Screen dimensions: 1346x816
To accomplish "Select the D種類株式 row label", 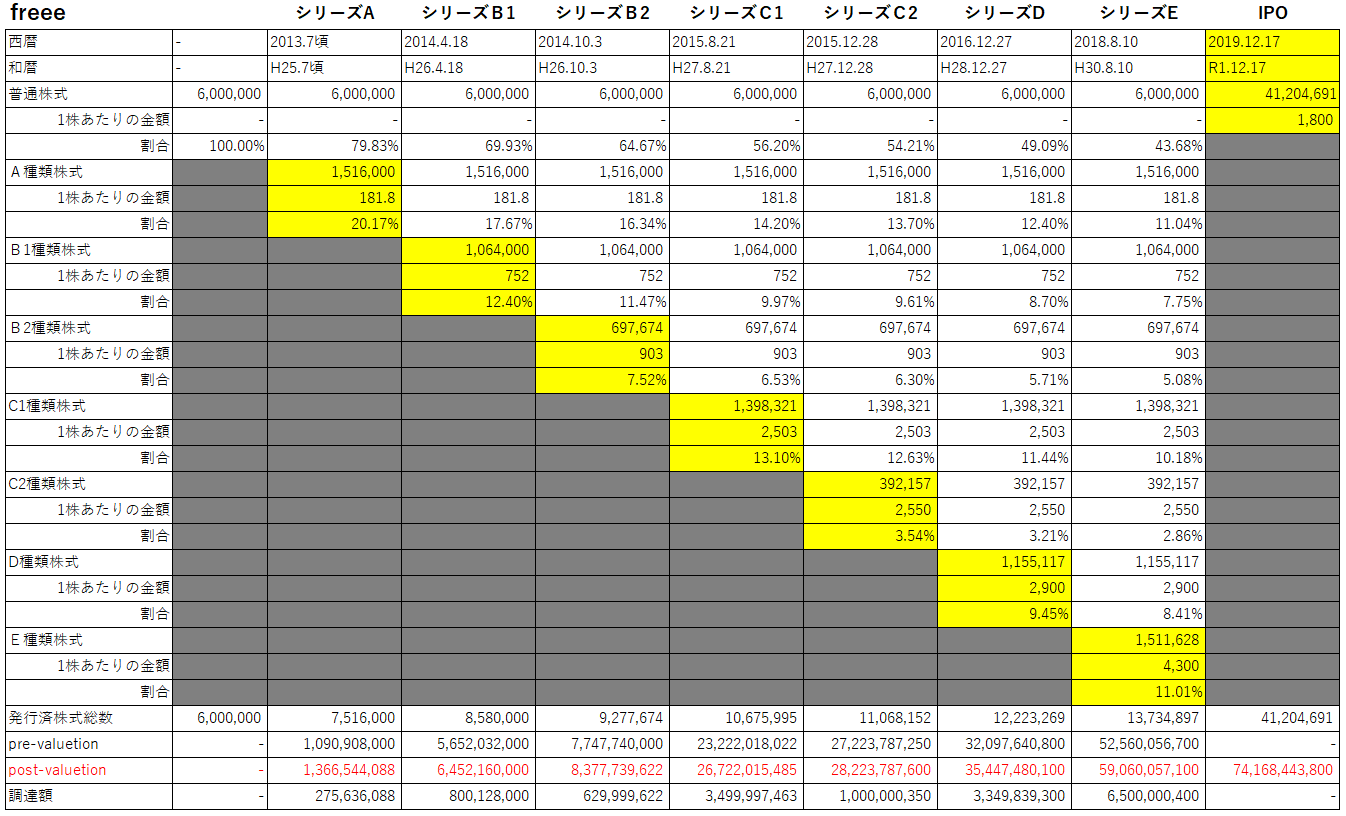I will coord(88,563).
